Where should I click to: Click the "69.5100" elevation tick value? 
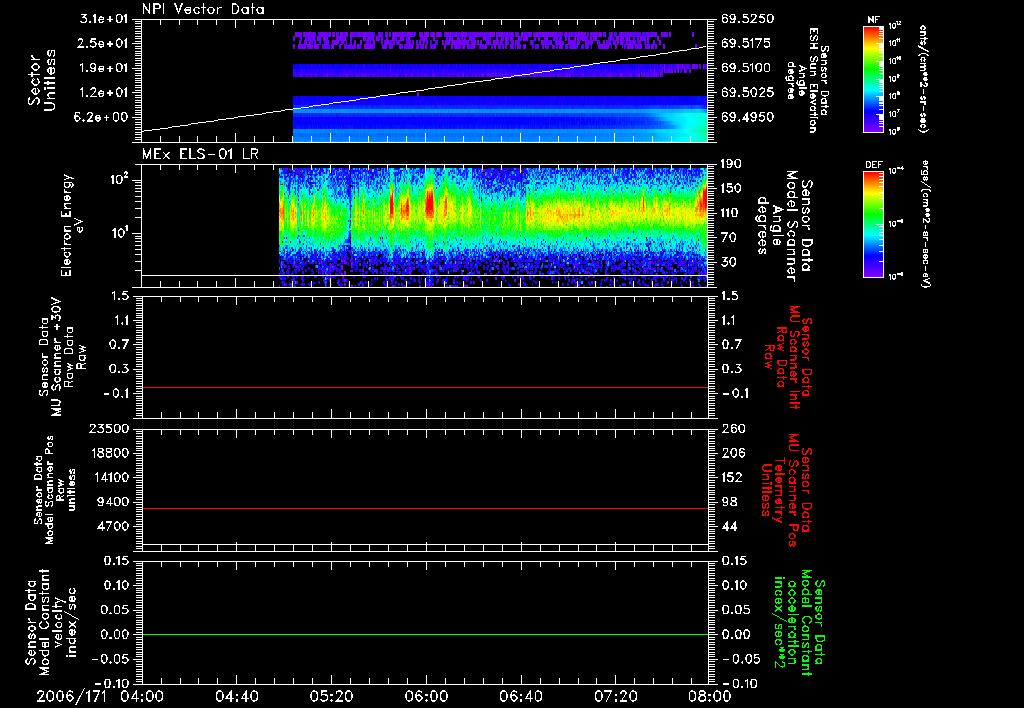point(747,68)
